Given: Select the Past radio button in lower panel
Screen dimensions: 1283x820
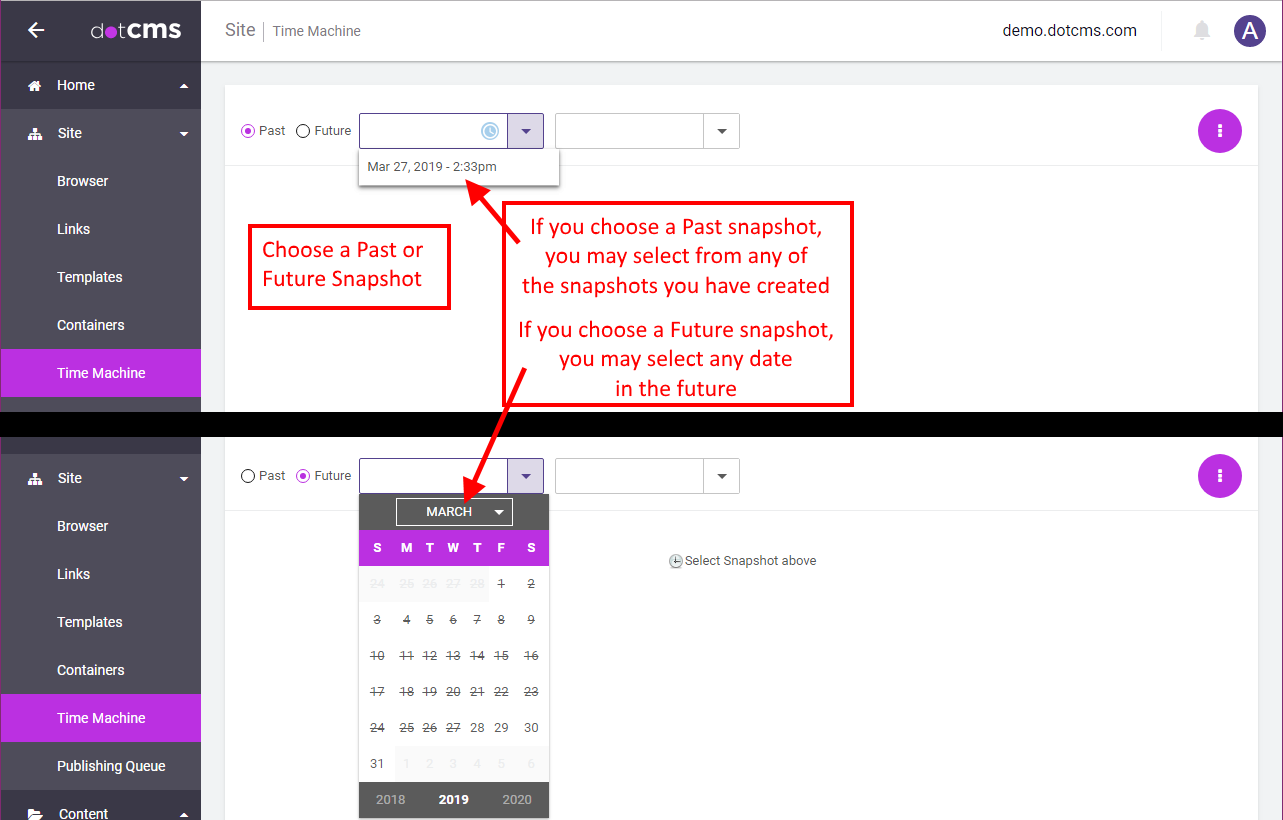Looking at the screenshot, I should click(248, 476).
